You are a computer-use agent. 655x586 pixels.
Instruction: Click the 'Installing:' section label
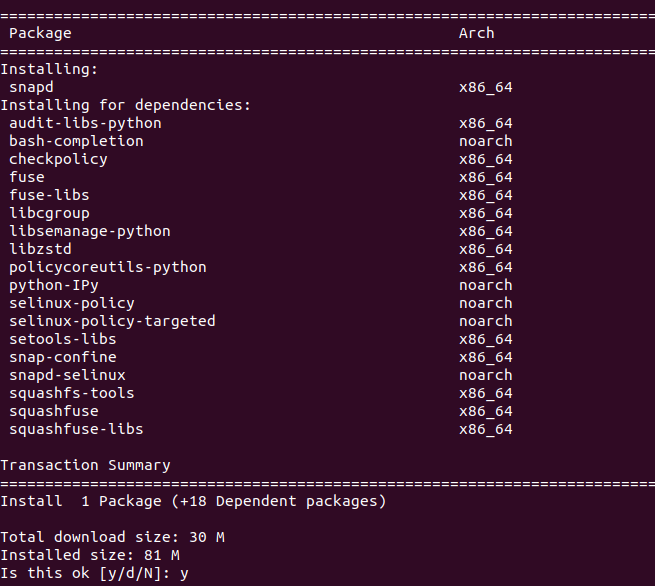(x=49, y=69)
